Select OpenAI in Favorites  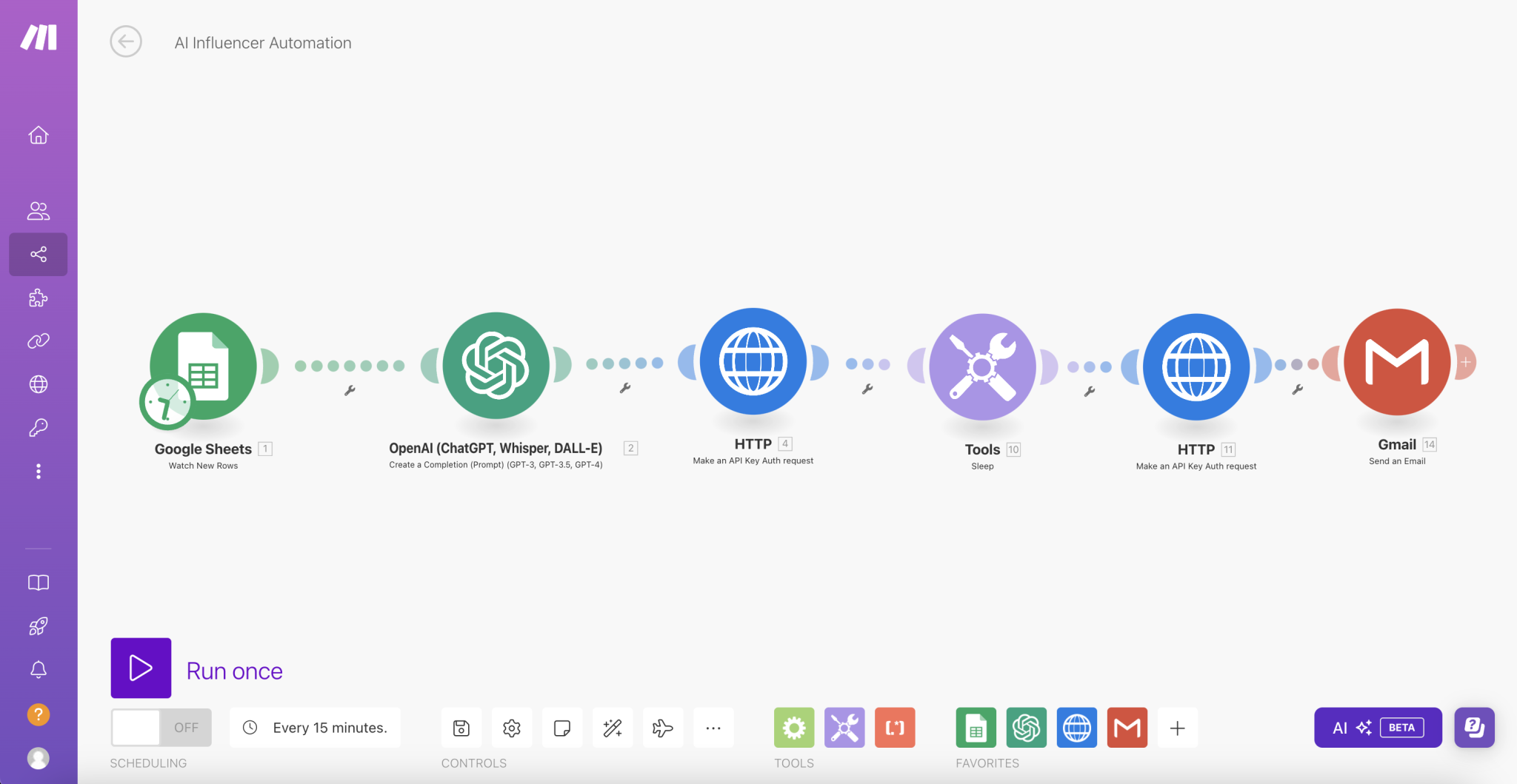(x=1026, y=728)
